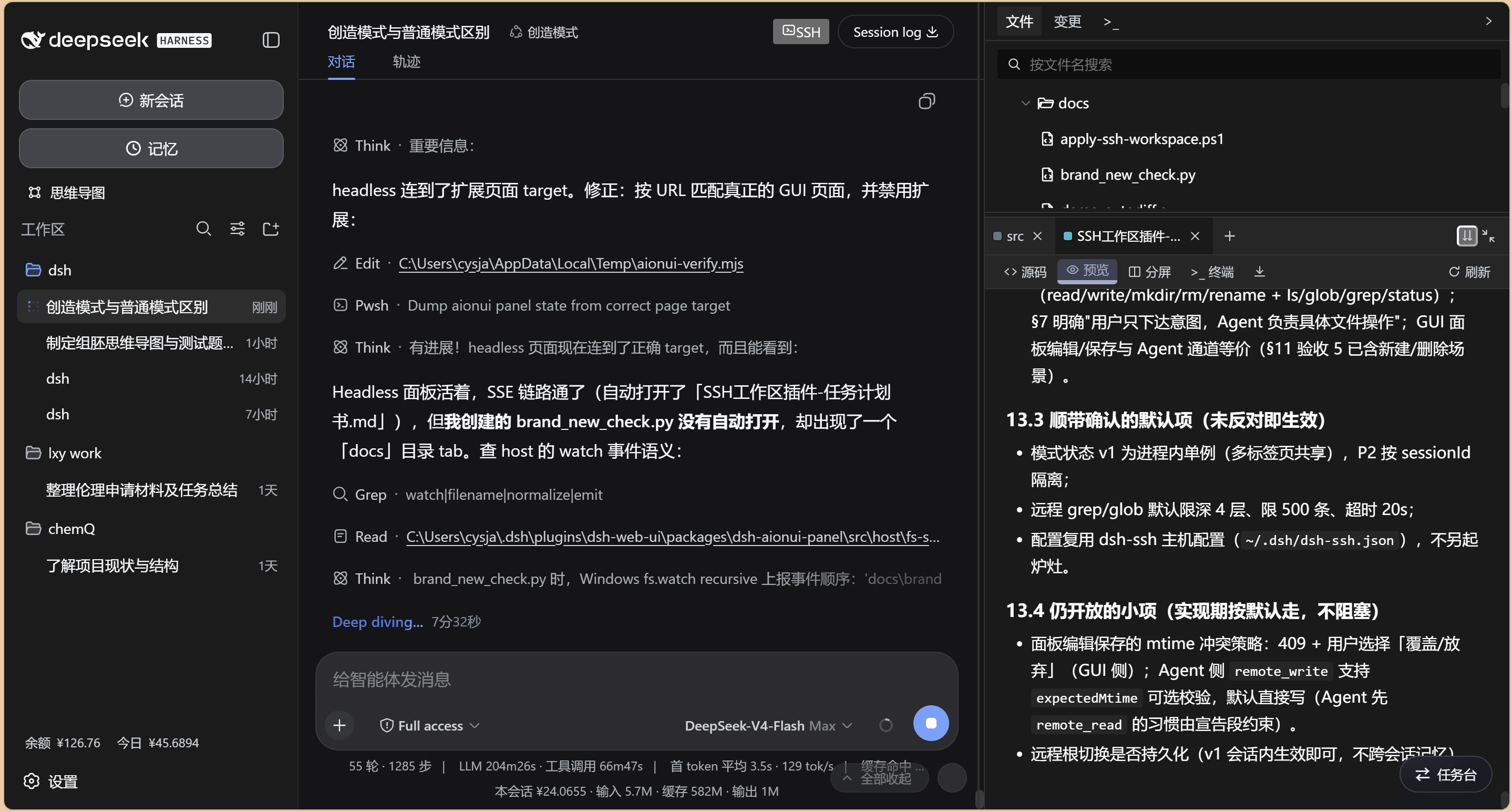
Task: Open brand_new_check.py file
Action: pyautogui.click(x=1127, y=175)
